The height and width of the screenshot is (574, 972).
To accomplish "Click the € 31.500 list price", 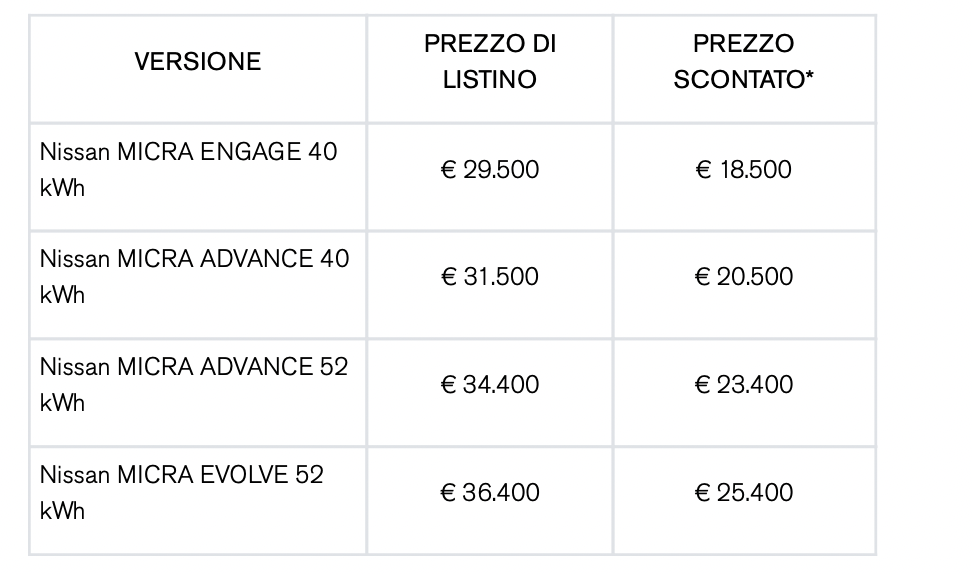I will pyautogui.click(x=490, y=277).
